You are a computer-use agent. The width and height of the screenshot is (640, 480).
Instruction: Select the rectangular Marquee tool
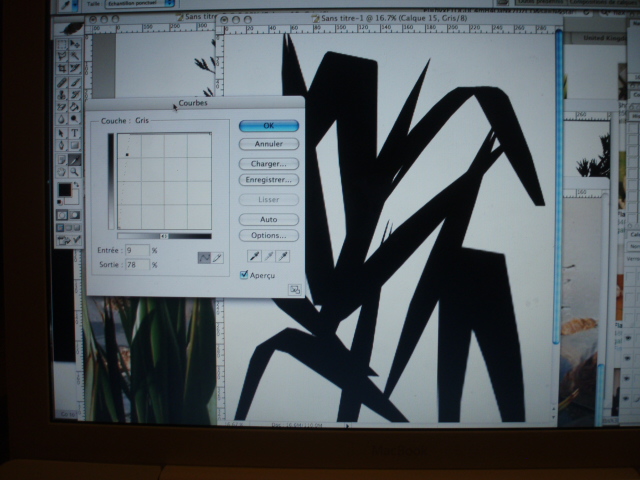pos(62,44)
